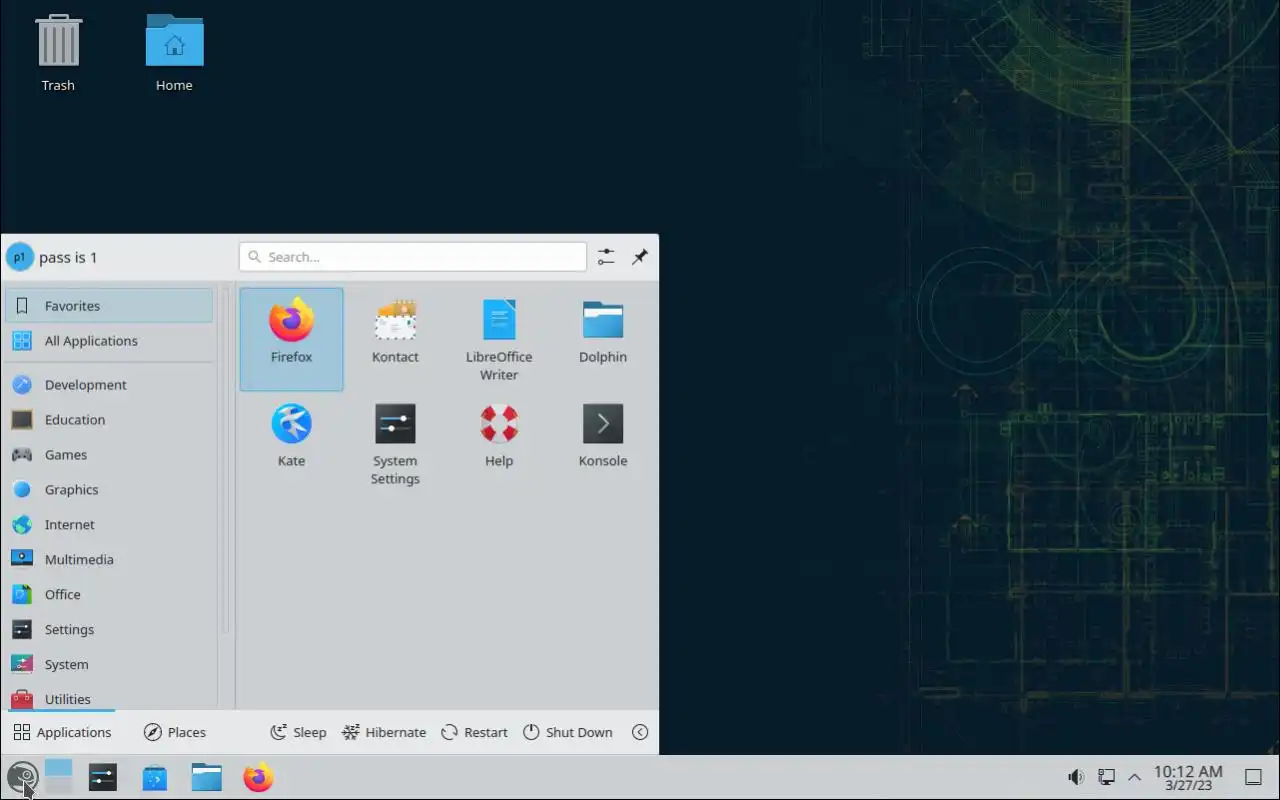The width and height of the screenshot is (1280, 800).
Task: Open the Internet category
Action: coord(109,525)
